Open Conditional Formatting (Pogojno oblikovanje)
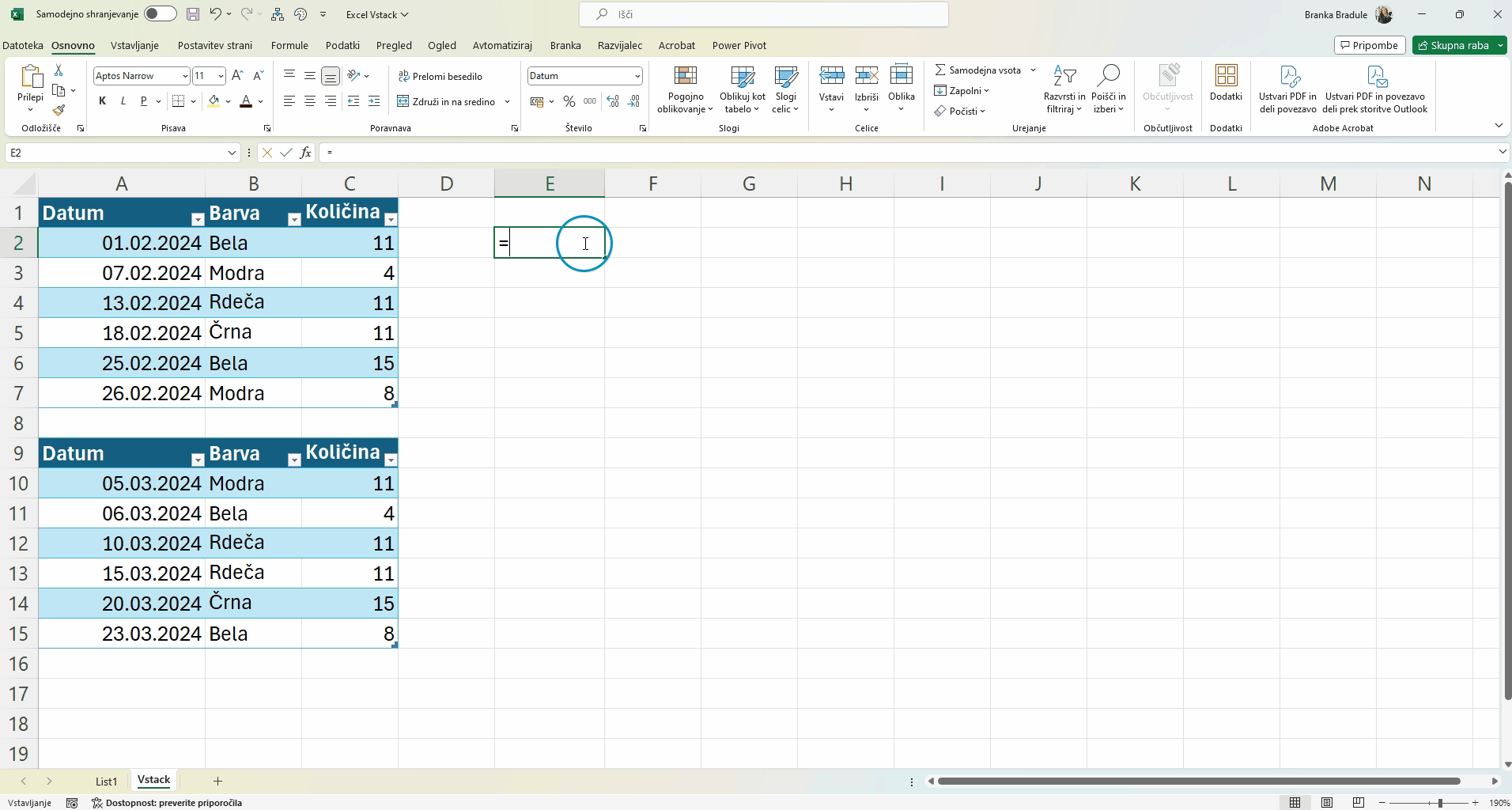 pos(685,89)
